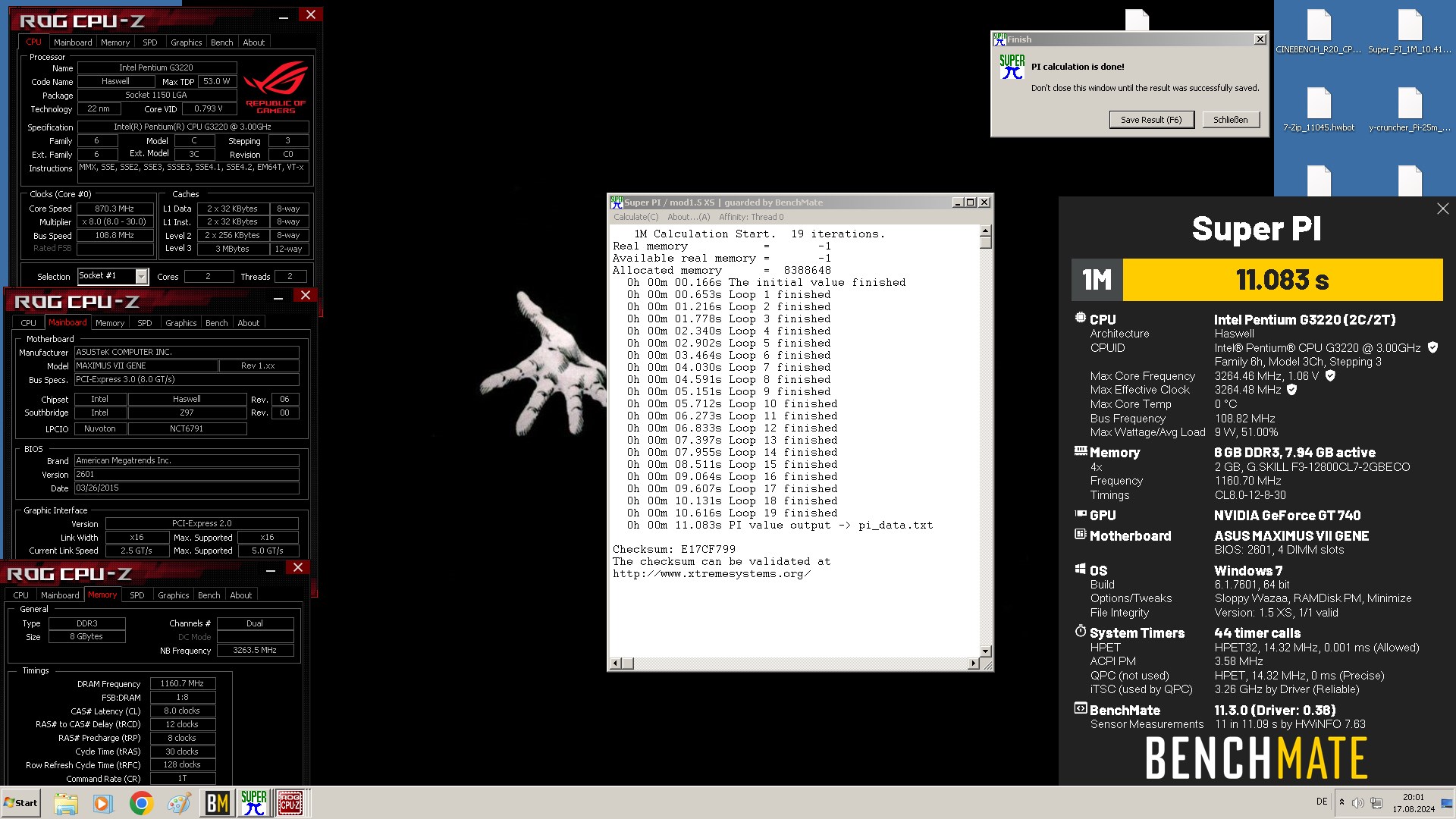Click the Memory Size value 8 GBytes

(86, 636)
